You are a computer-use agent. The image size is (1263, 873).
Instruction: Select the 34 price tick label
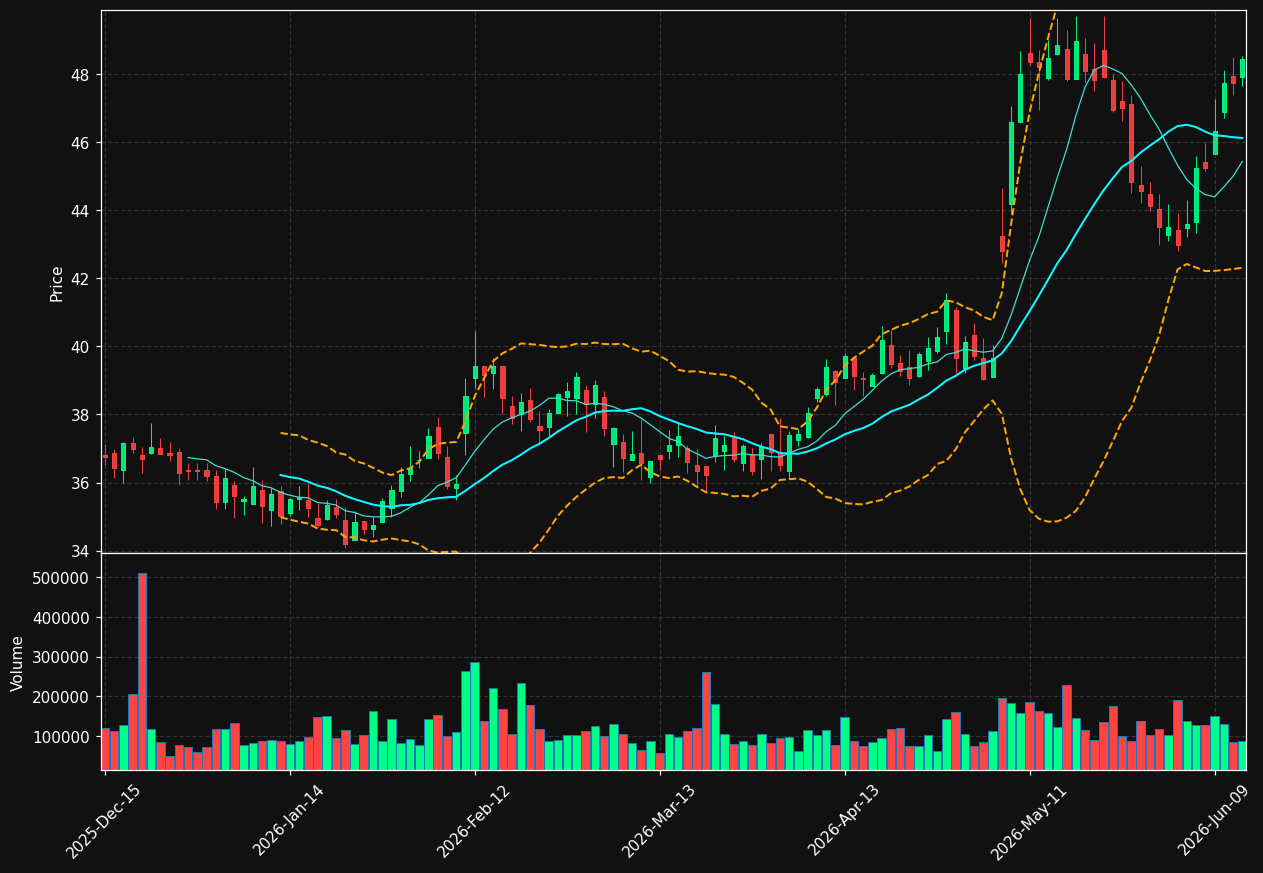click(81, 551)
